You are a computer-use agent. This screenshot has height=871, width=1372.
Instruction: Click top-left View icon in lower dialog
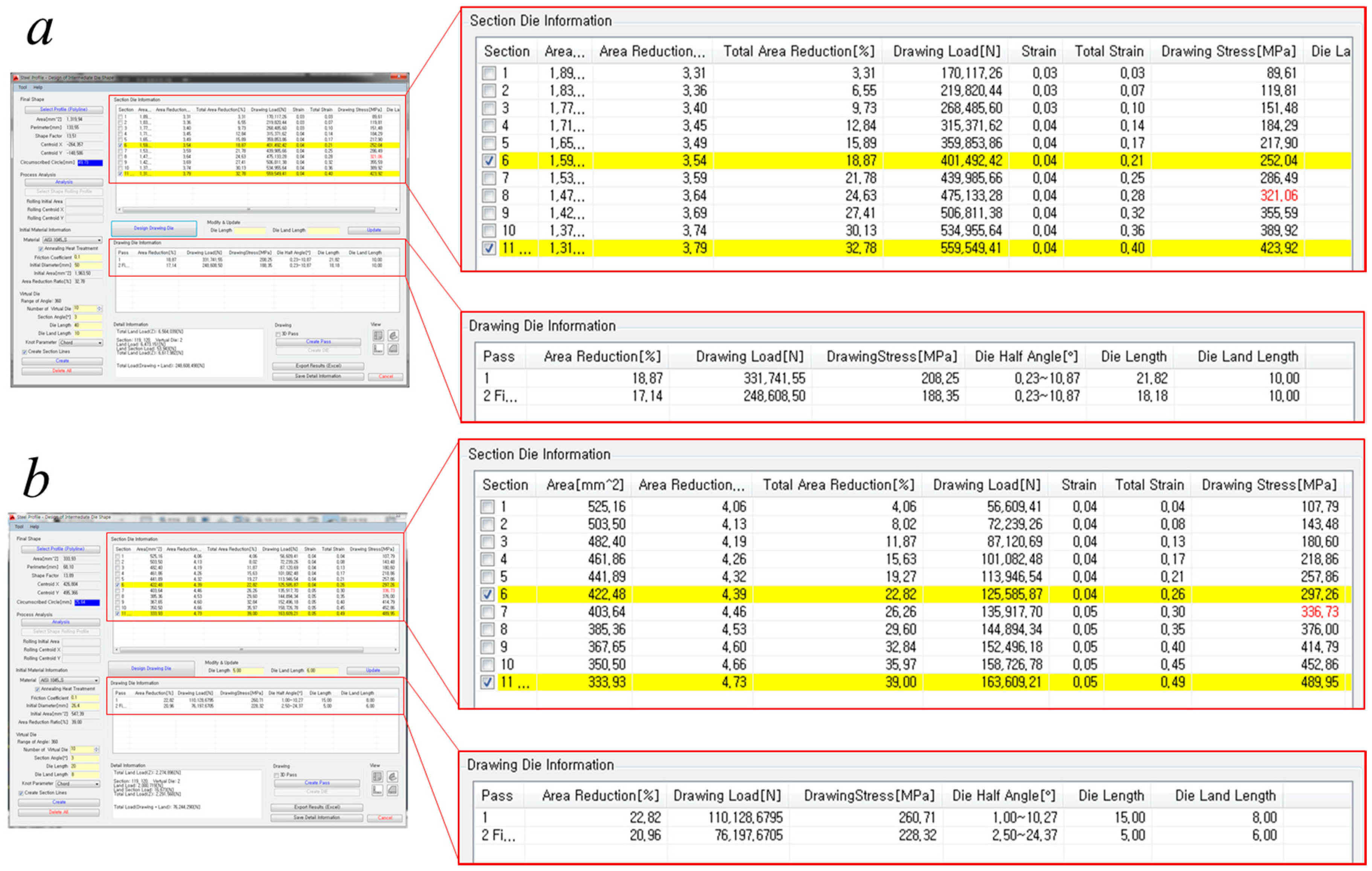[377, 777]
